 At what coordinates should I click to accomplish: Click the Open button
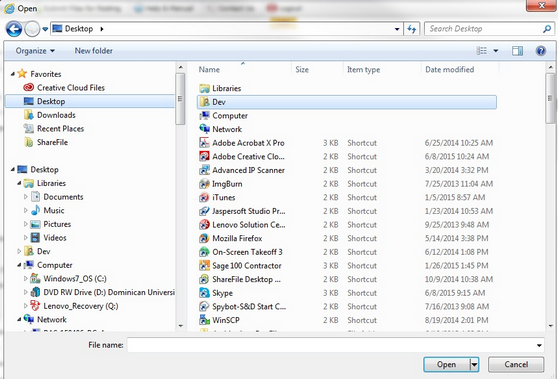(x=447, y=364)
